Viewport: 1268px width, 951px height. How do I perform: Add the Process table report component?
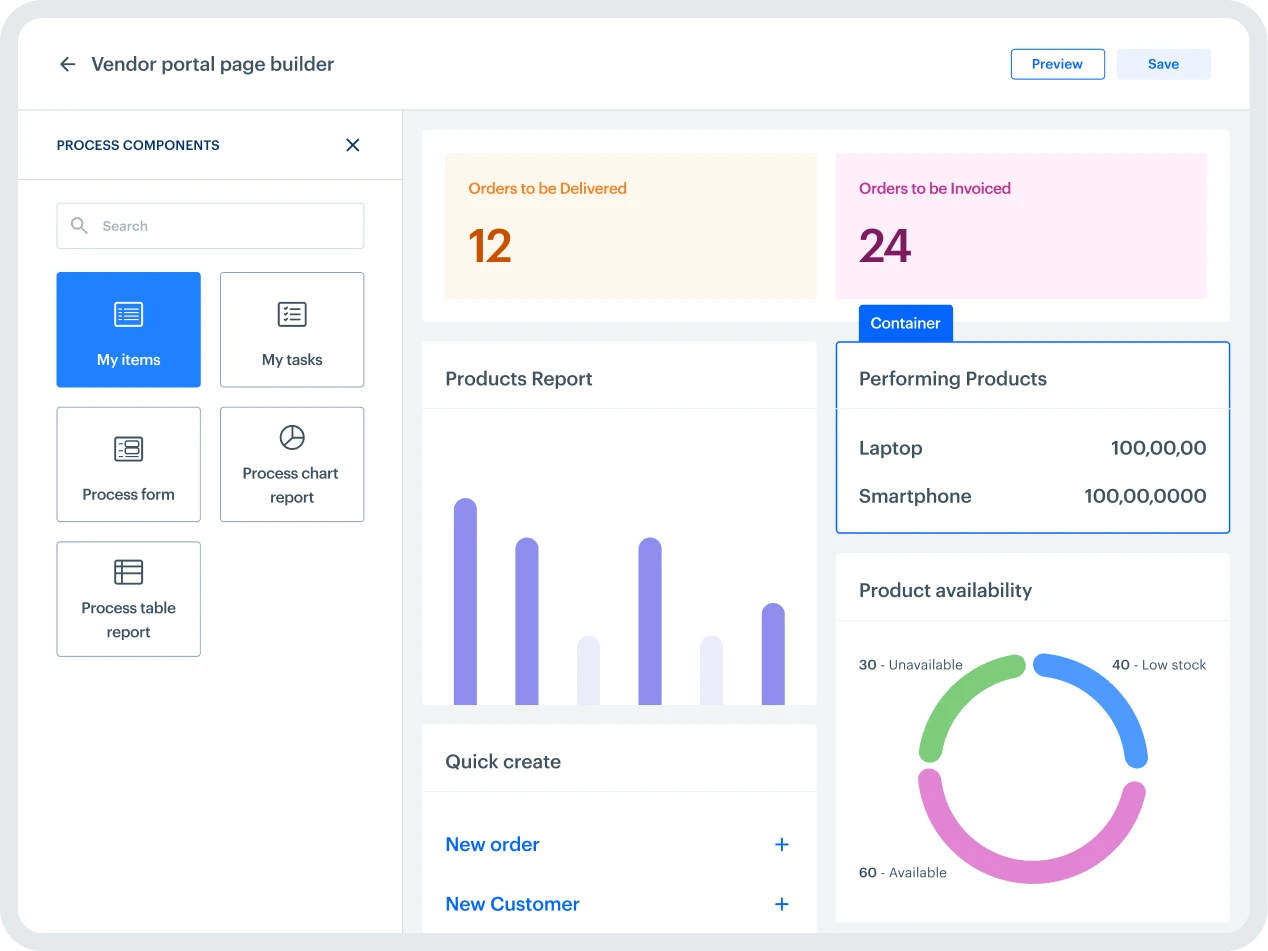click(128, 599)
